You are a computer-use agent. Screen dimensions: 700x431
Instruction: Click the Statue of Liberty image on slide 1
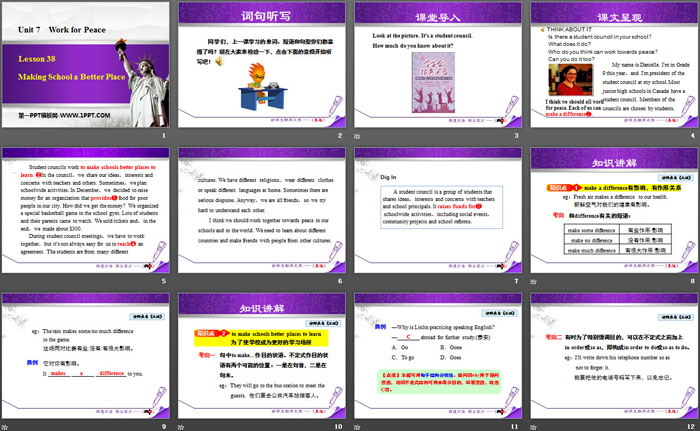(x=143, y=83)
